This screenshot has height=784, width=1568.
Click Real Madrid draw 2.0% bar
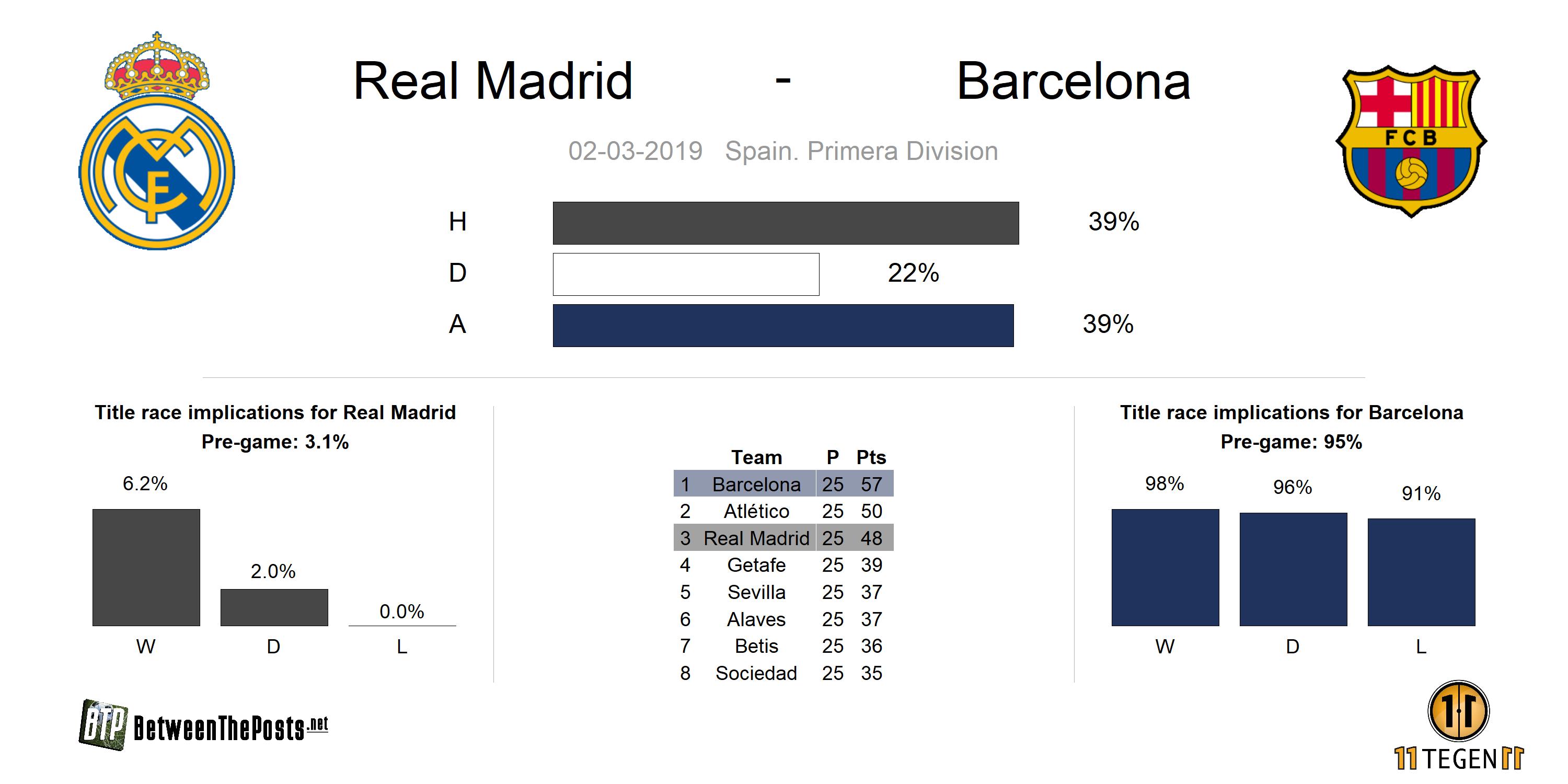coord(274,607)
